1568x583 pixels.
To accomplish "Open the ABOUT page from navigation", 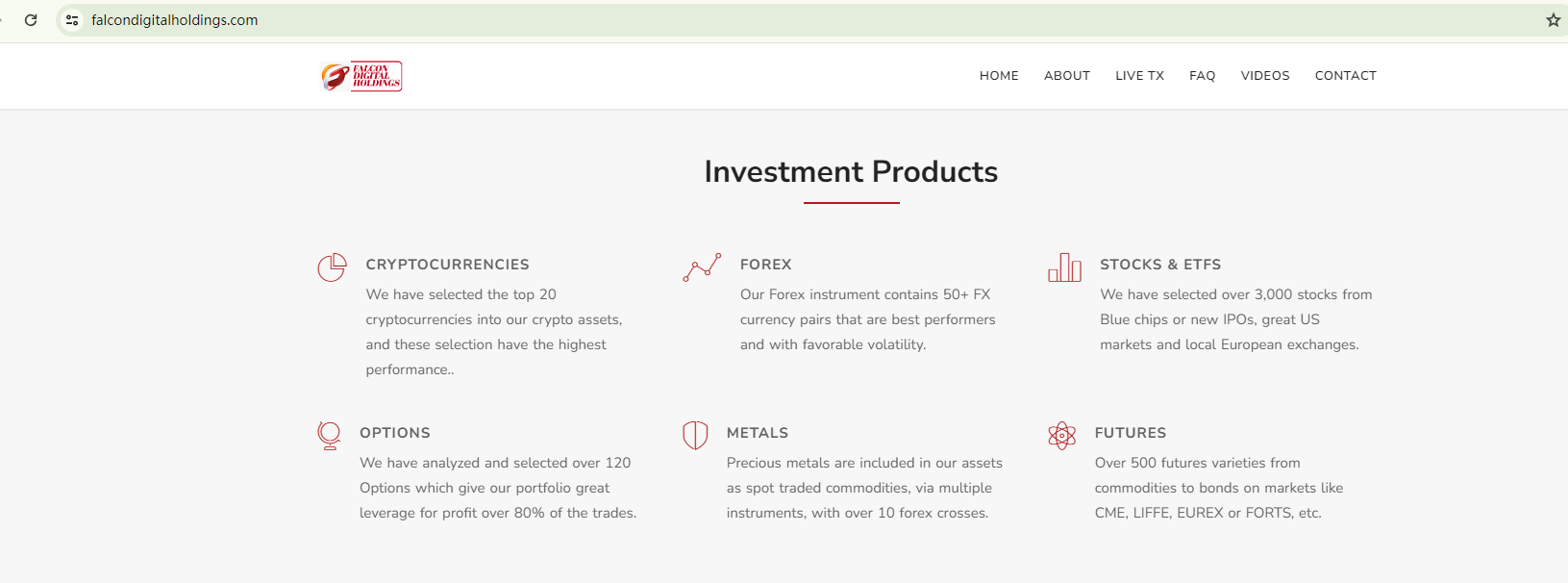I will pyautogui.click(x=1066, y=76).
